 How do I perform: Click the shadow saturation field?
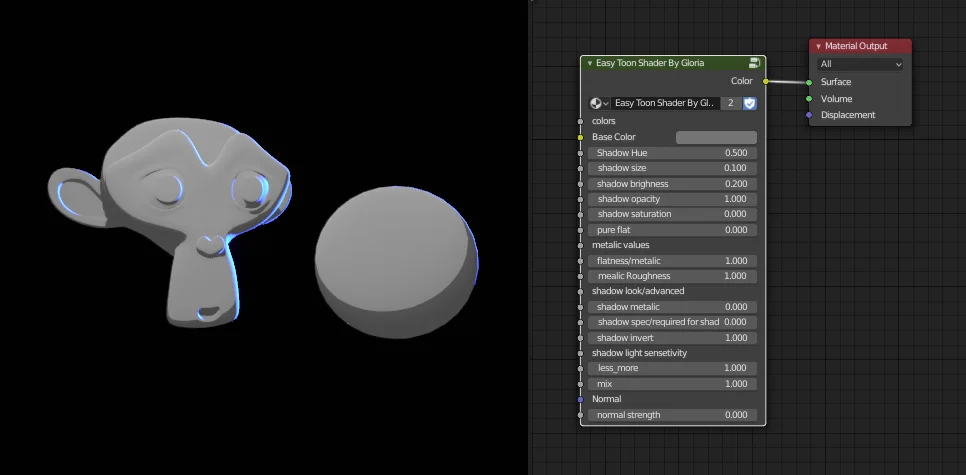click(673, 214)
